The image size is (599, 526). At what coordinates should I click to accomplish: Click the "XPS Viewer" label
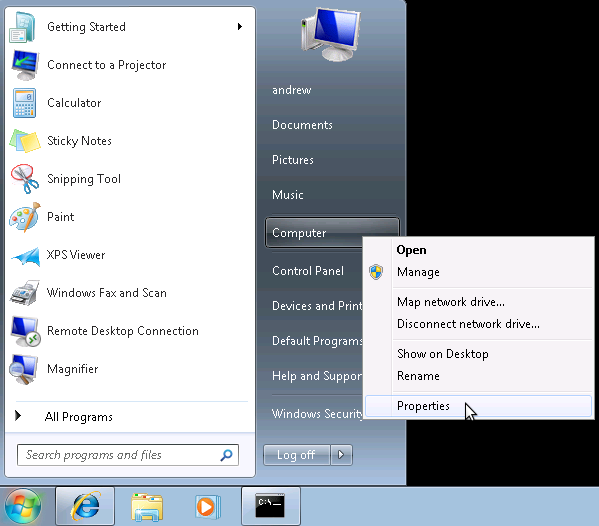coord(76,255)
